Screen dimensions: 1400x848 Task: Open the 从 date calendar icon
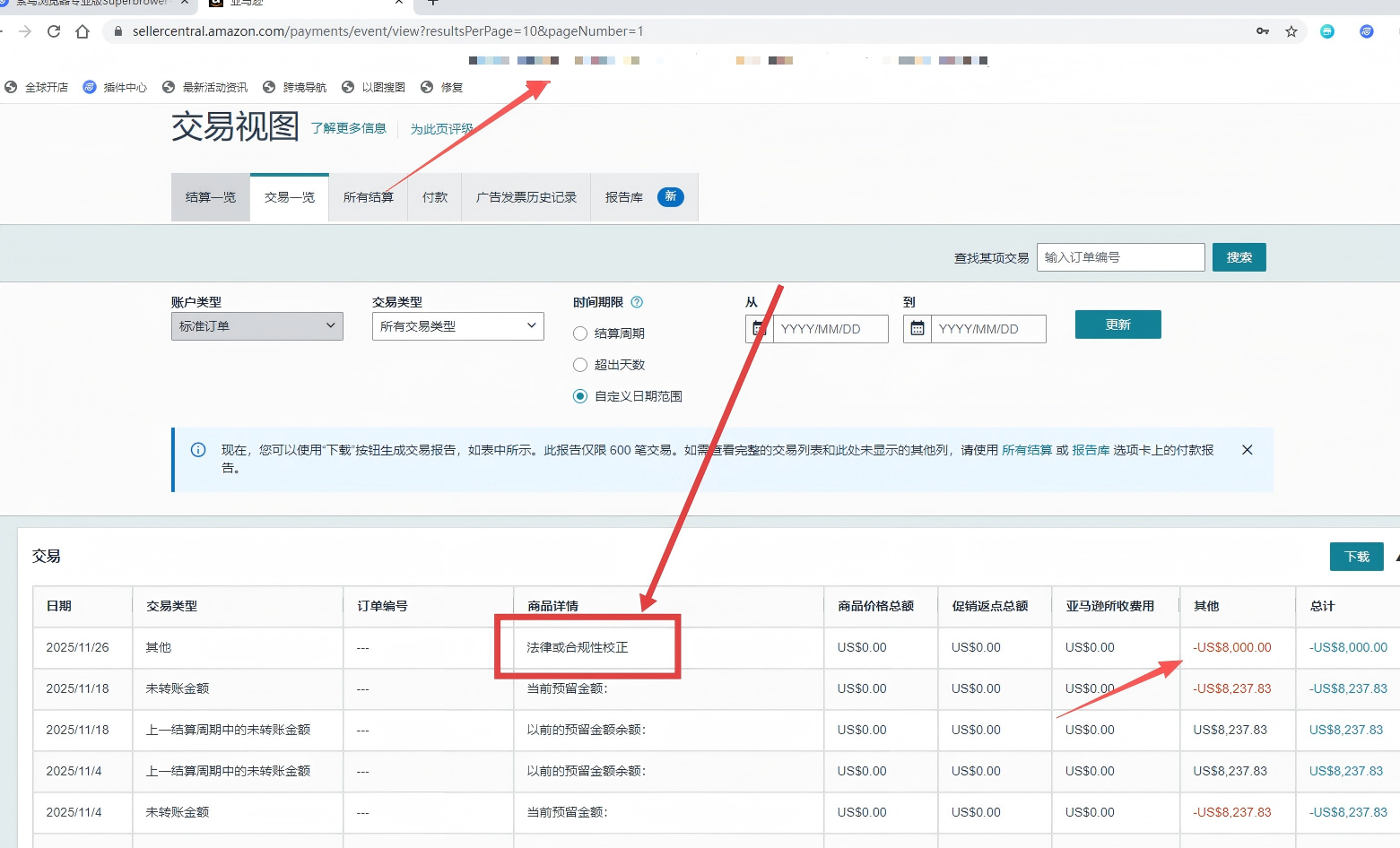pyautogui.click(x=759, y=329)
